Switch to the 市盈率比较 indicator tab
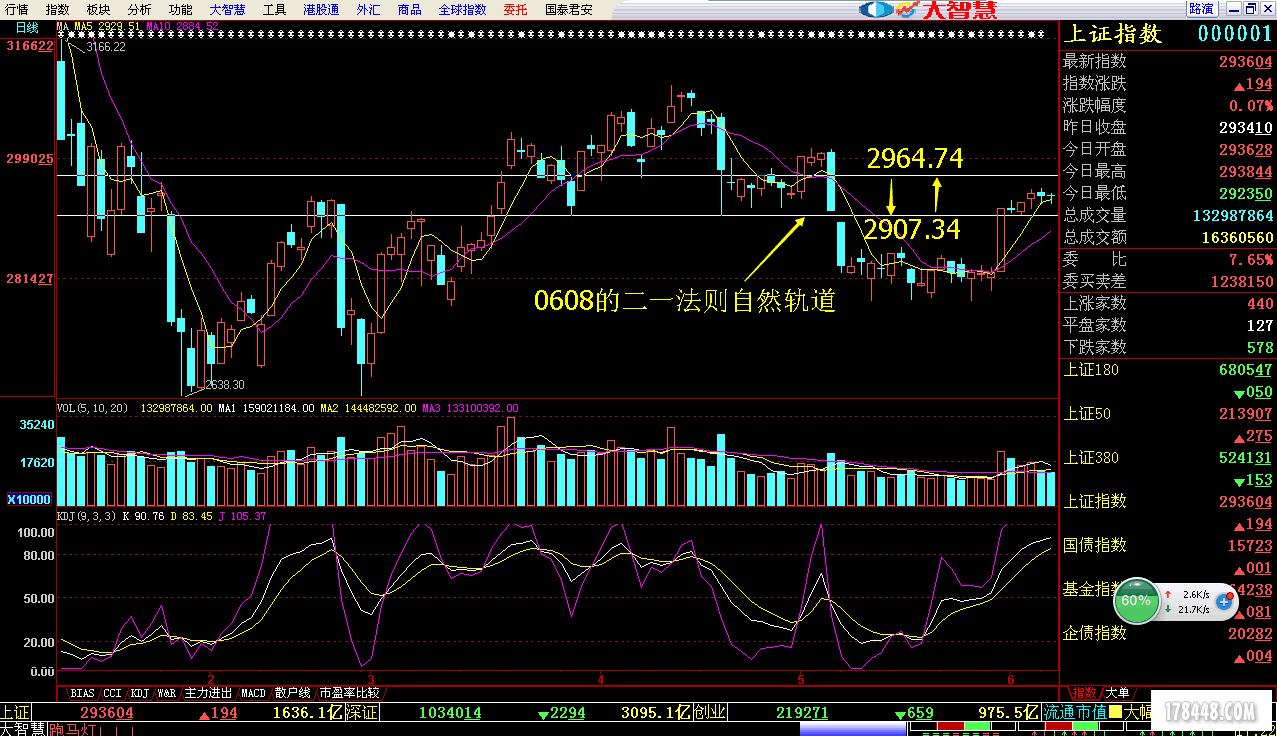Viewport: 1277px width, 736px height. tap(349, 692)
